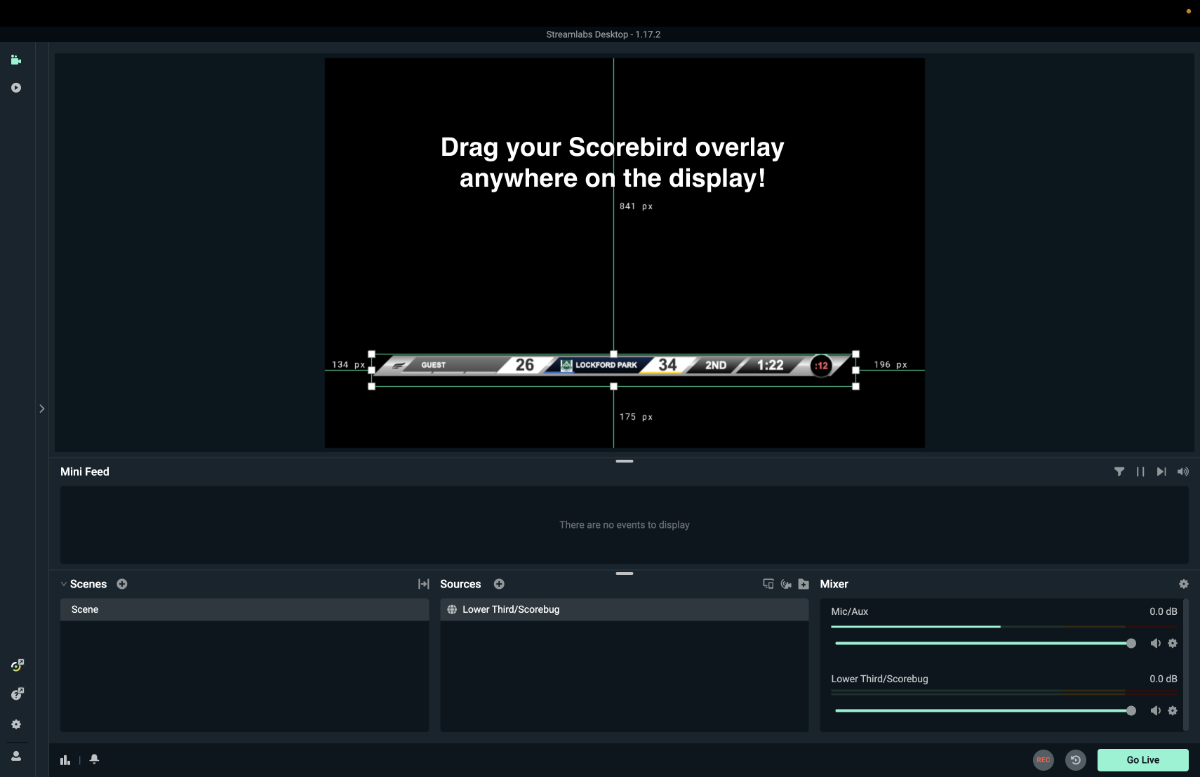Screen dimensions: 1200x777
Task: Open app Settings gear in the sidebar
Action: (x=16, y=724)
